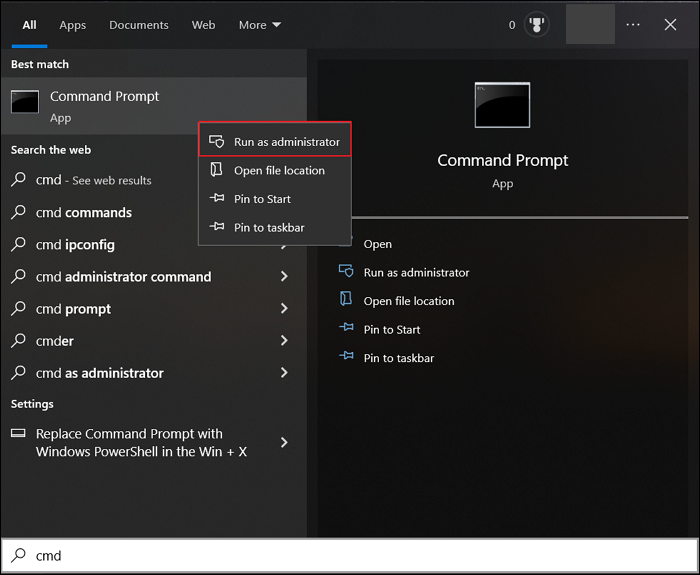Click the rewards trophy icon in header

[539, 25]
